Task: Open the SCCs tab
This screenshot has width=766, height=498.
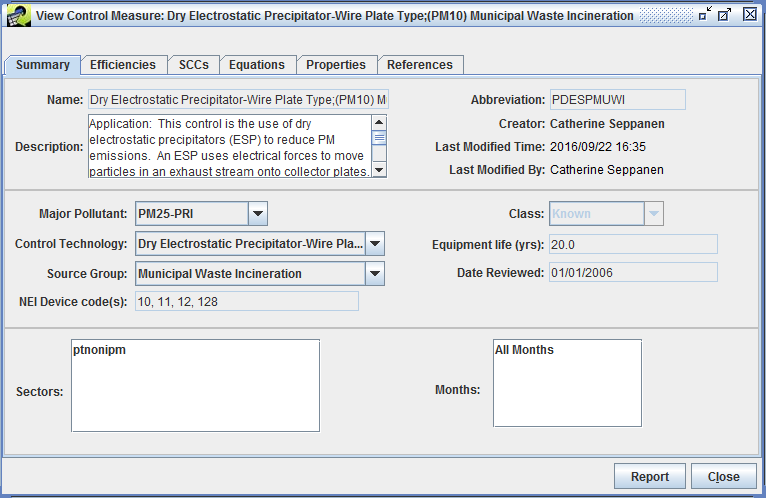Action: (x=193, y=65)
